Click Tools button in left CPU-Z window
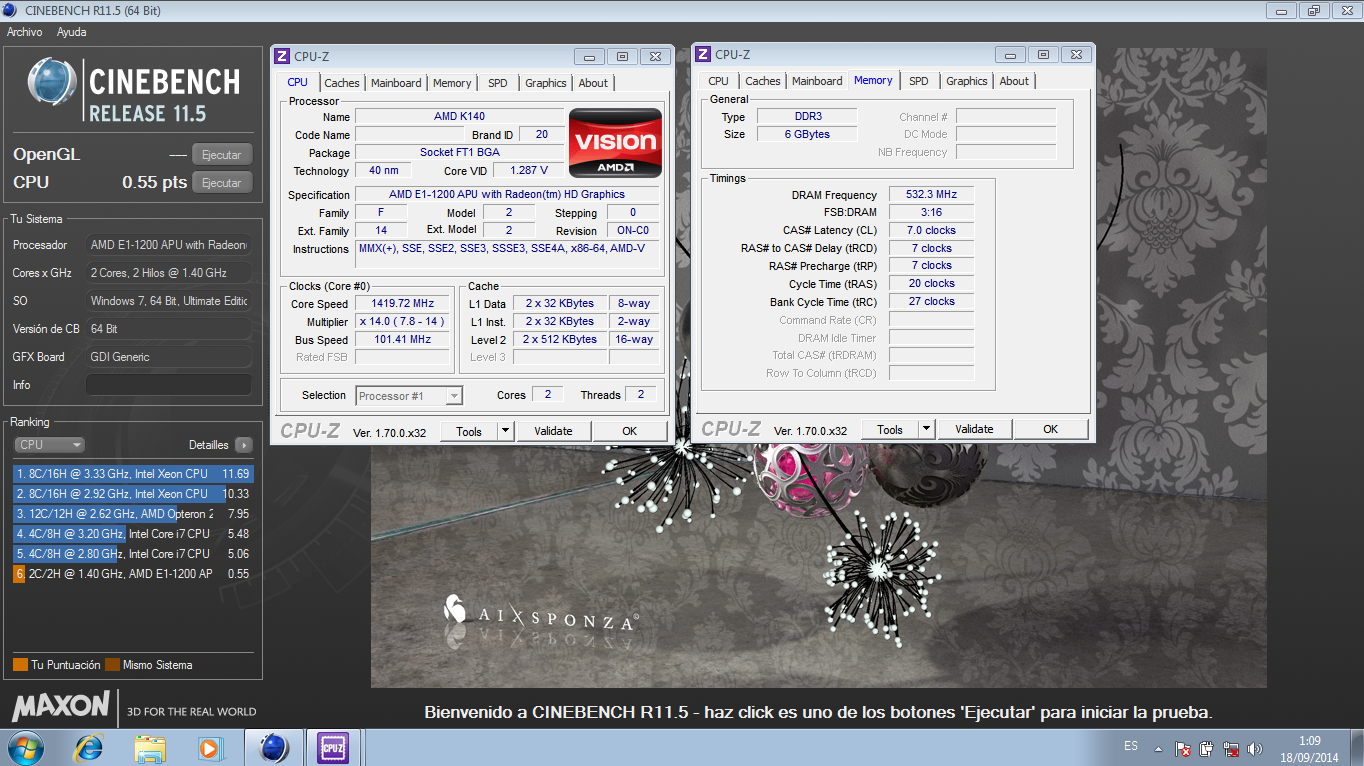The width and height of the screenshot is (1364, 766). tap(469, 432)
